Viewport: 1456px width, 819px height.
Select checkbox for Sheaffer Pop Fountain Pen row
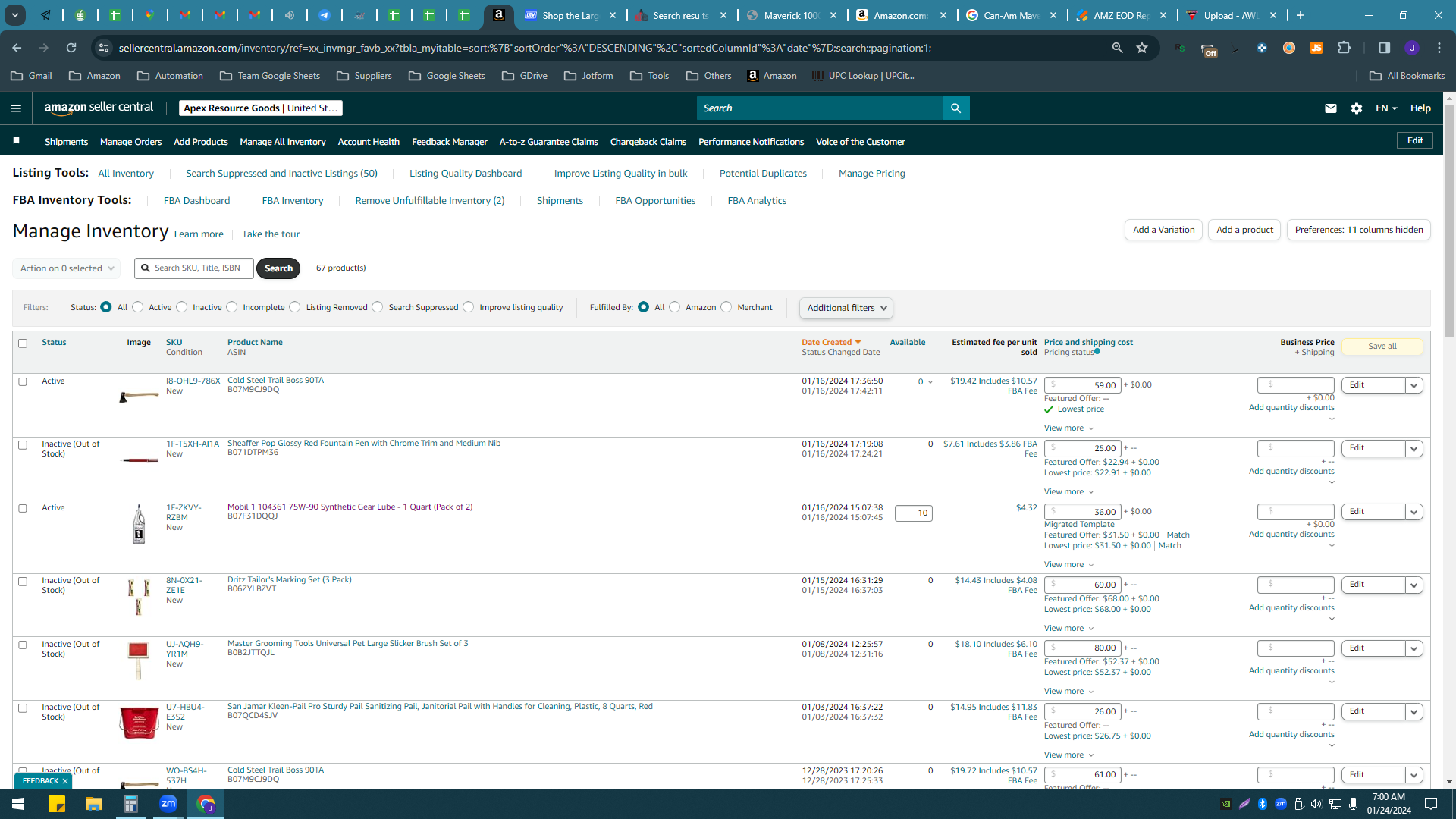pos(23,445)
